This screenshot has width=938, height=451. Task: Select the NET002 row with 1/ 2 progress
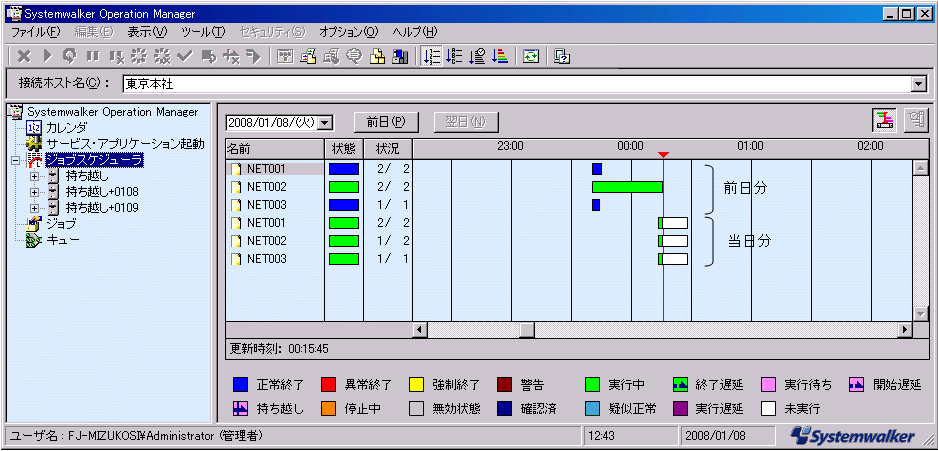[319, 241]
